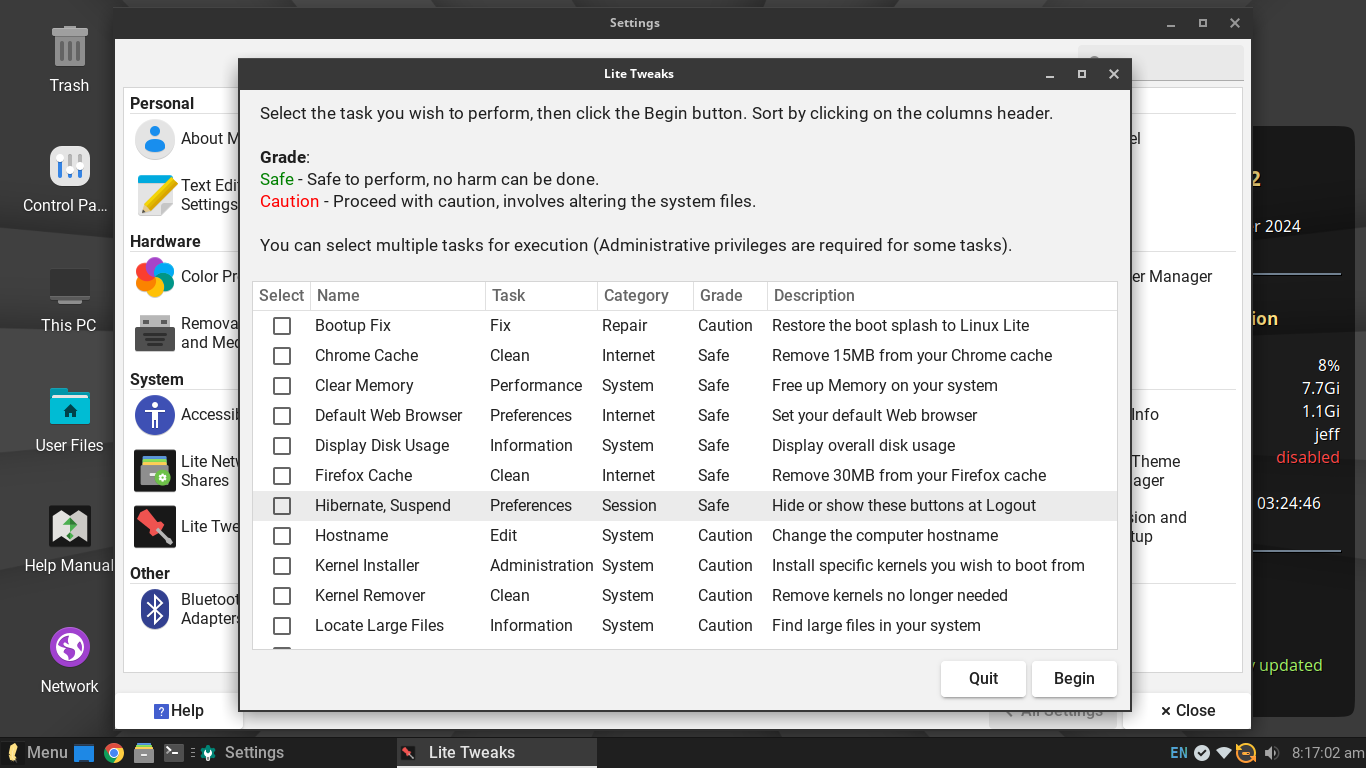The image size is (1366, 768).
Task: Open Accessibility icon in Settings window
Action: [x=155, y=415]
